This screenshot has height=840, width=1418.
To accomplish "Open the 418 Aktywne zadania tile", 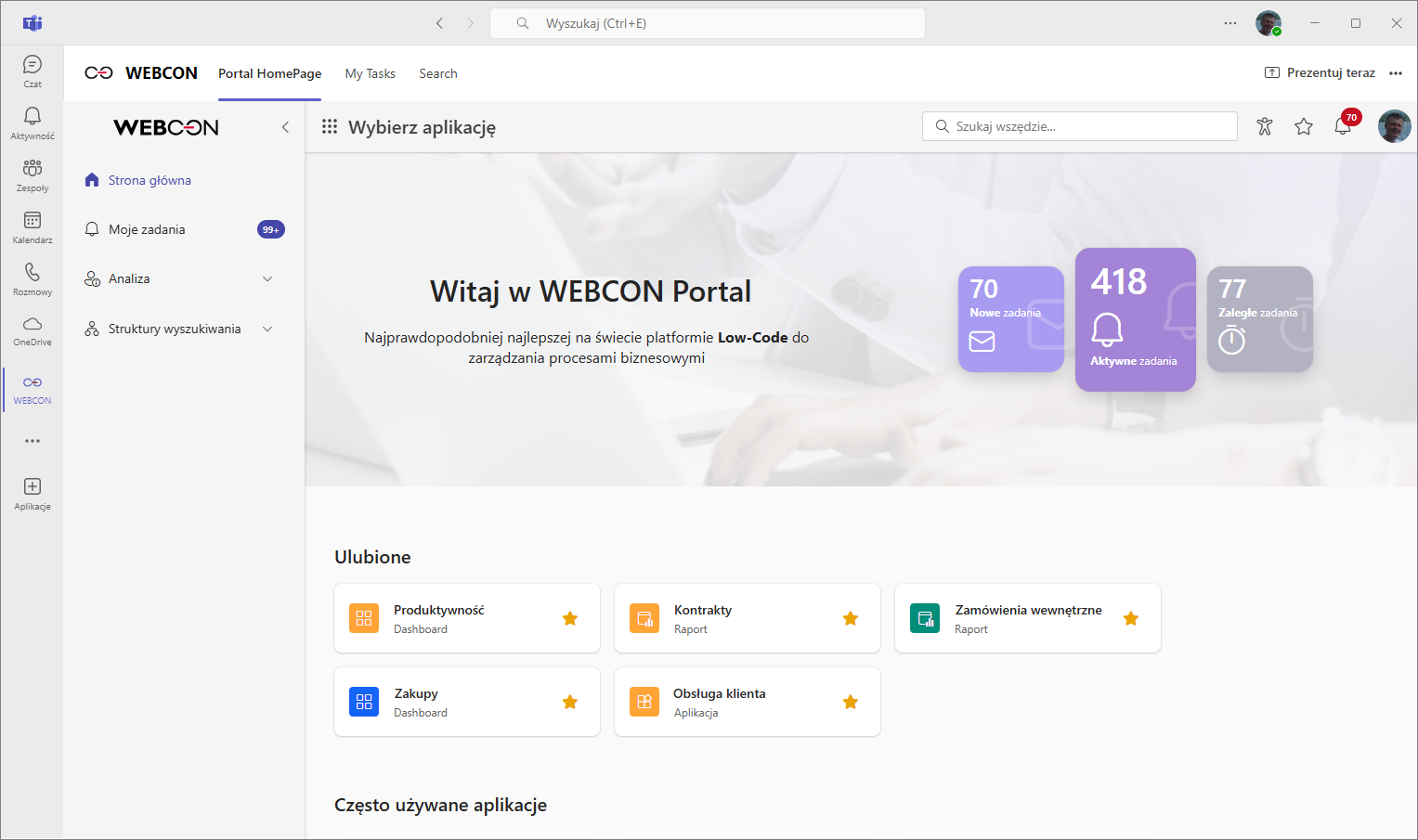I will 1136,319.
